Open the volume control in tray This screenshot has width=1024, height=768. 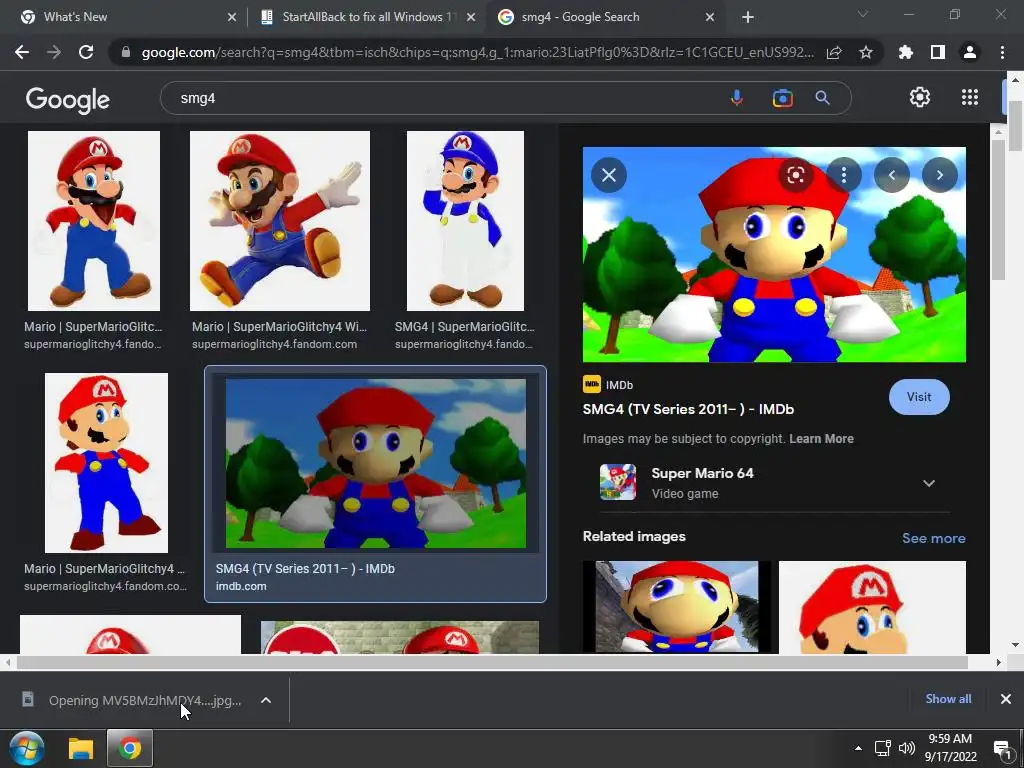tap(906, 748)
